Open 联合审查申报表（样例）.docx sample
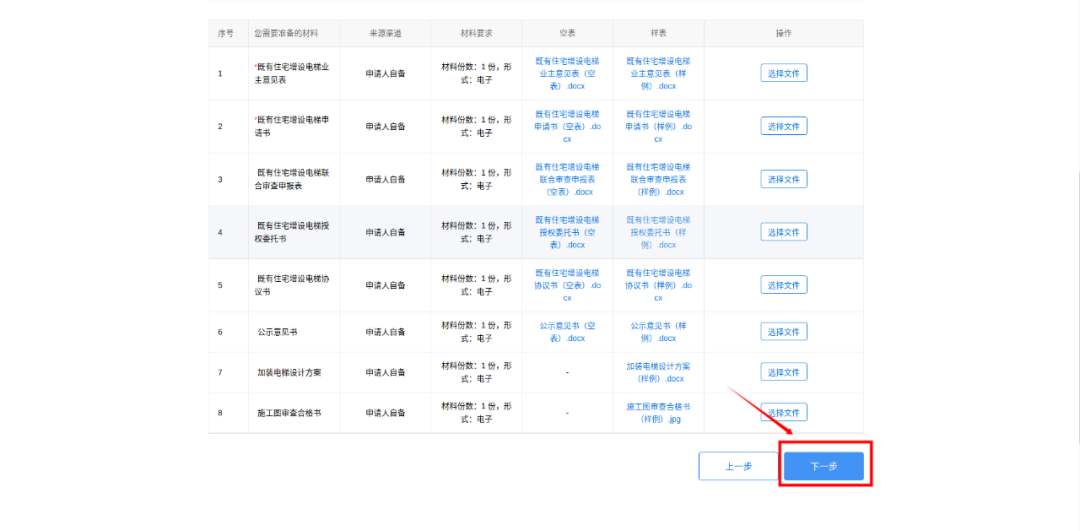This screenshot has height=531, width=1080. [658, 179]
